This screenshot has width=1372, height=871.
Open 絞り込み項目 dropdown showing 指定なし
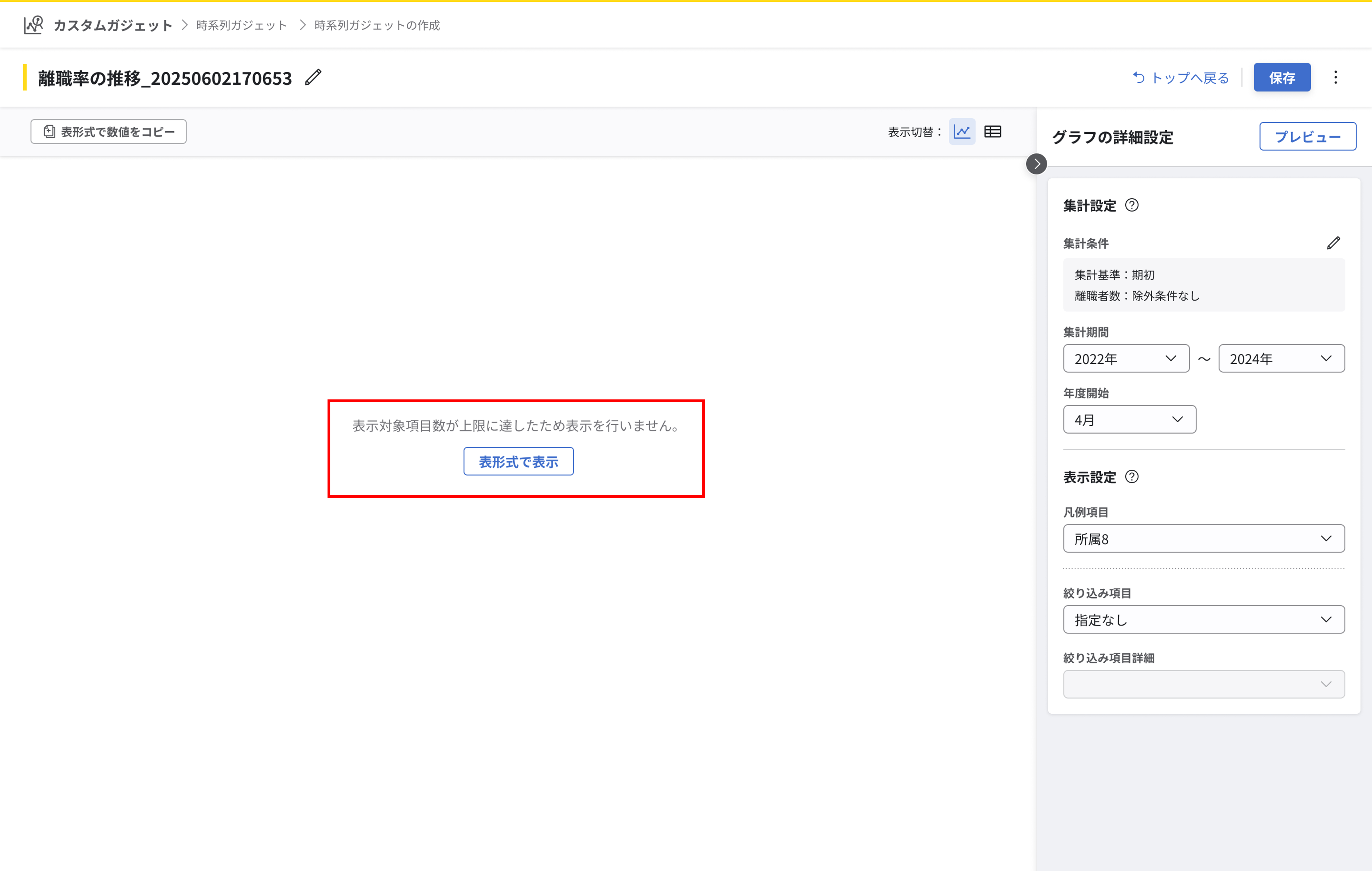1204,620
